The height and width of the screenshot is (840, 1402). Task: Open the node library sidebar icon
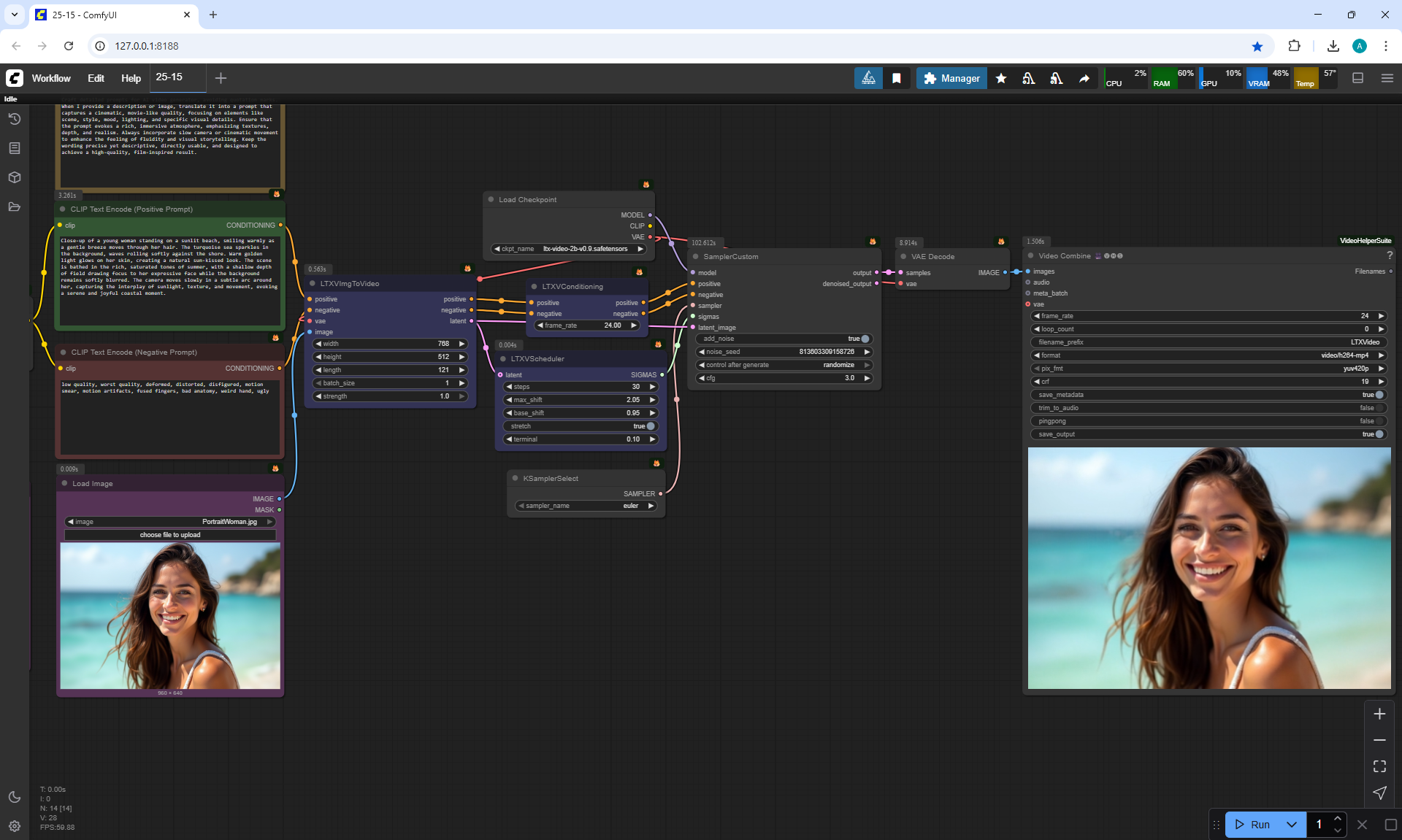15,148
